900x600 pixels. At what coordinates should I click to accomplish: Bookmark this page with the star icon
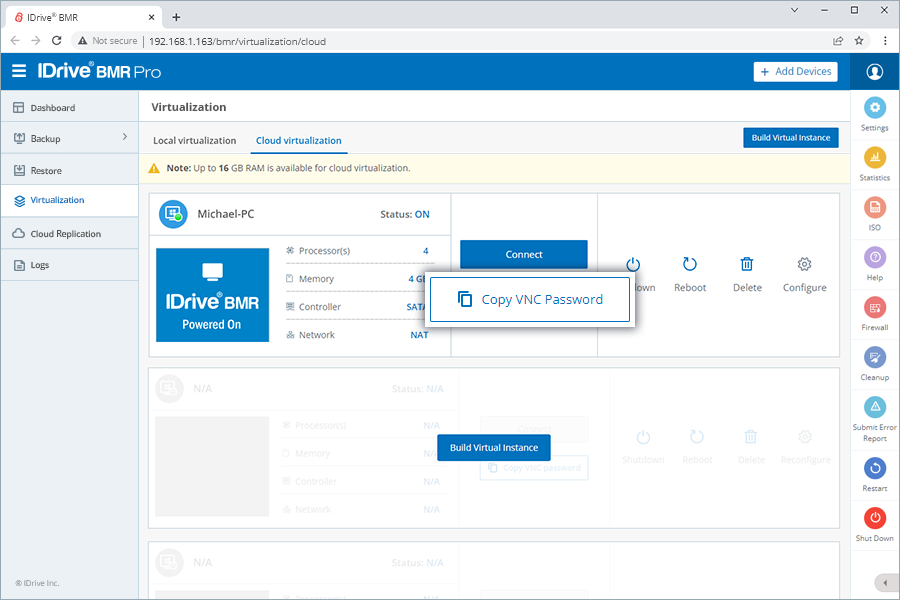point(859,41)
